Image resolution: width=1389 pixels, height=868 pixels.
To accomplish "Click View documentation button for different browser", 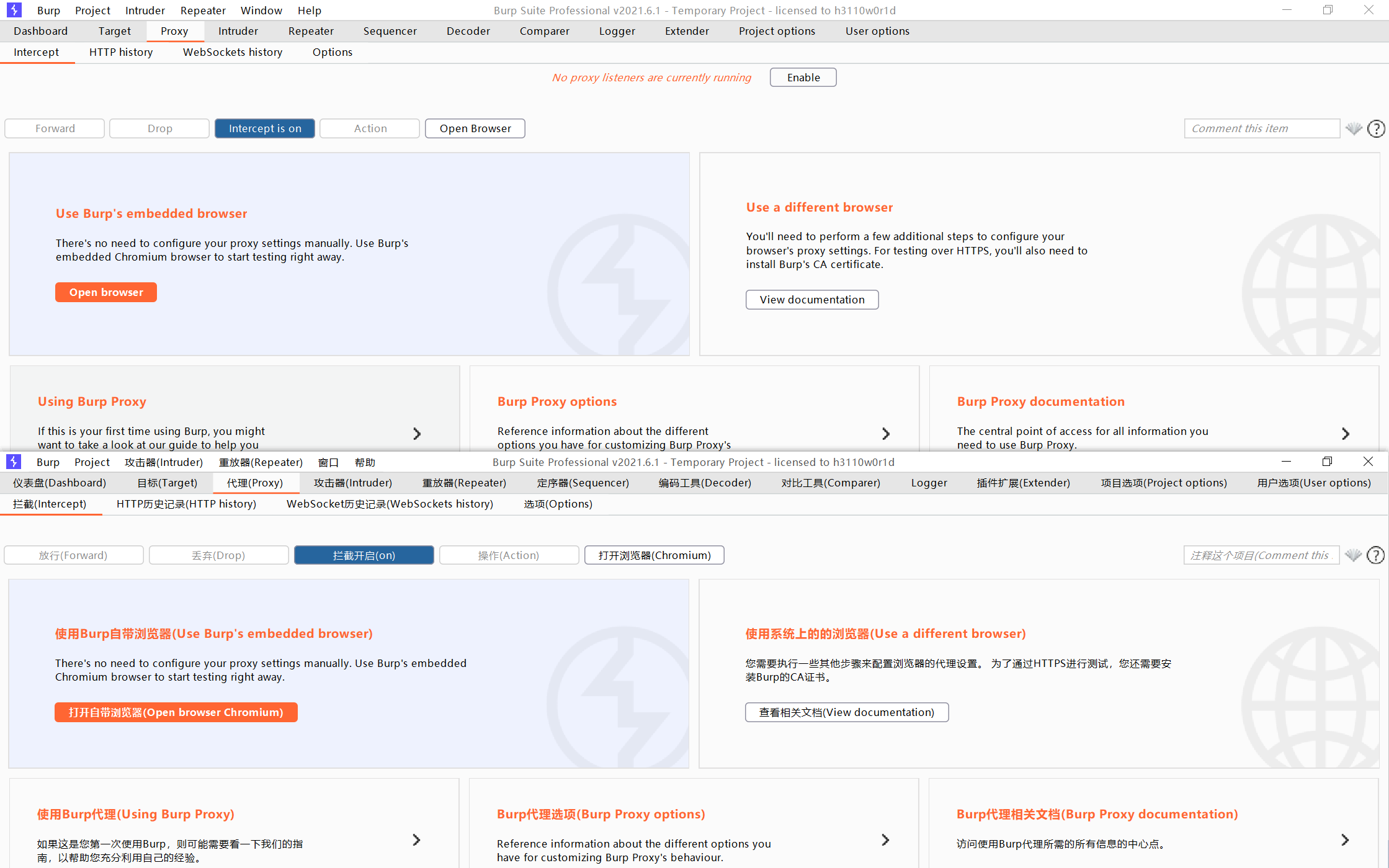I will [811, 299].
